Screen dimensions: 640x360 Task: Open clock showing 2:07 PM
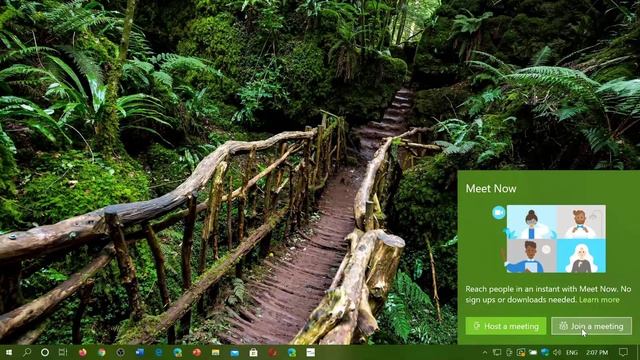coord(597,352)
